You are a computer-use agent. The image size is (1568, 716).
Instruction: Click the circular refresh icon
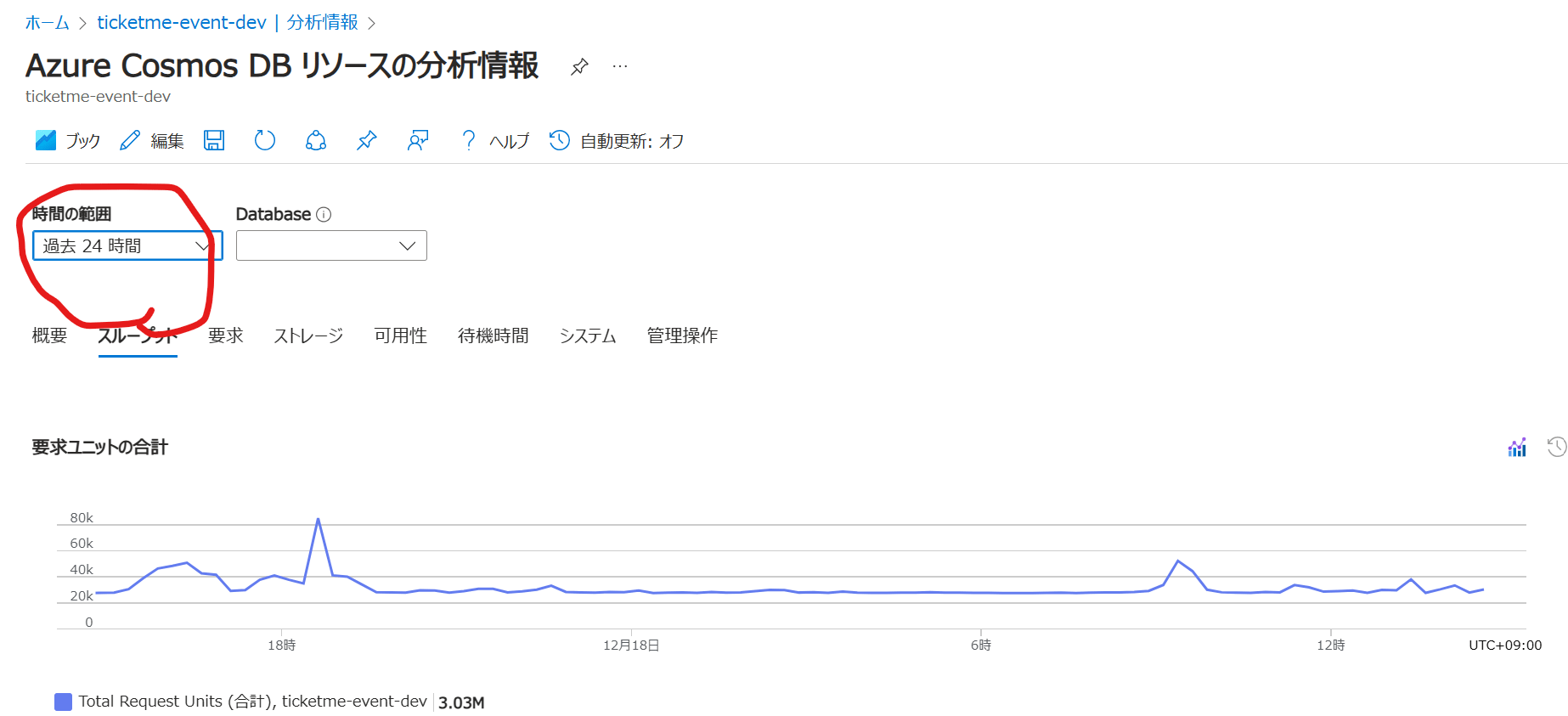(x=265, y=140)
